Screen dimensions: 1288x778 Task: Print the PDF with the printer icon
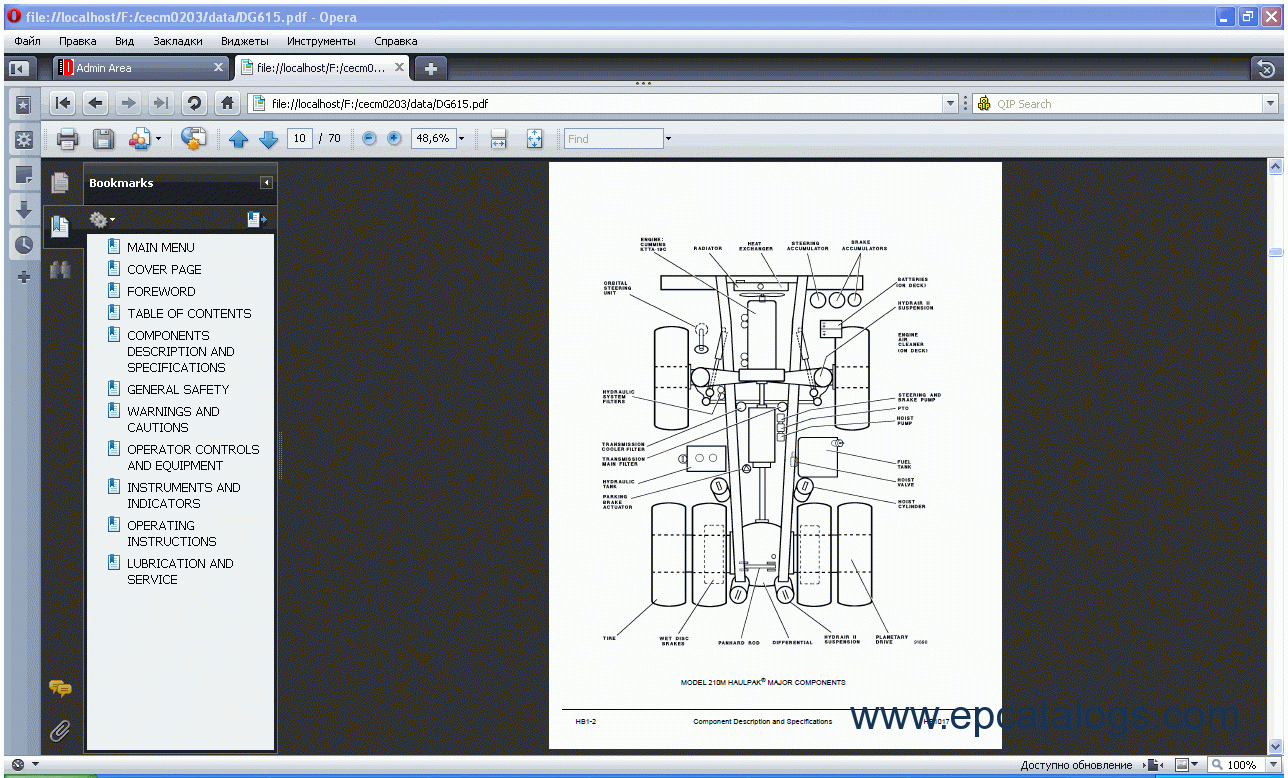pos(67,139)
